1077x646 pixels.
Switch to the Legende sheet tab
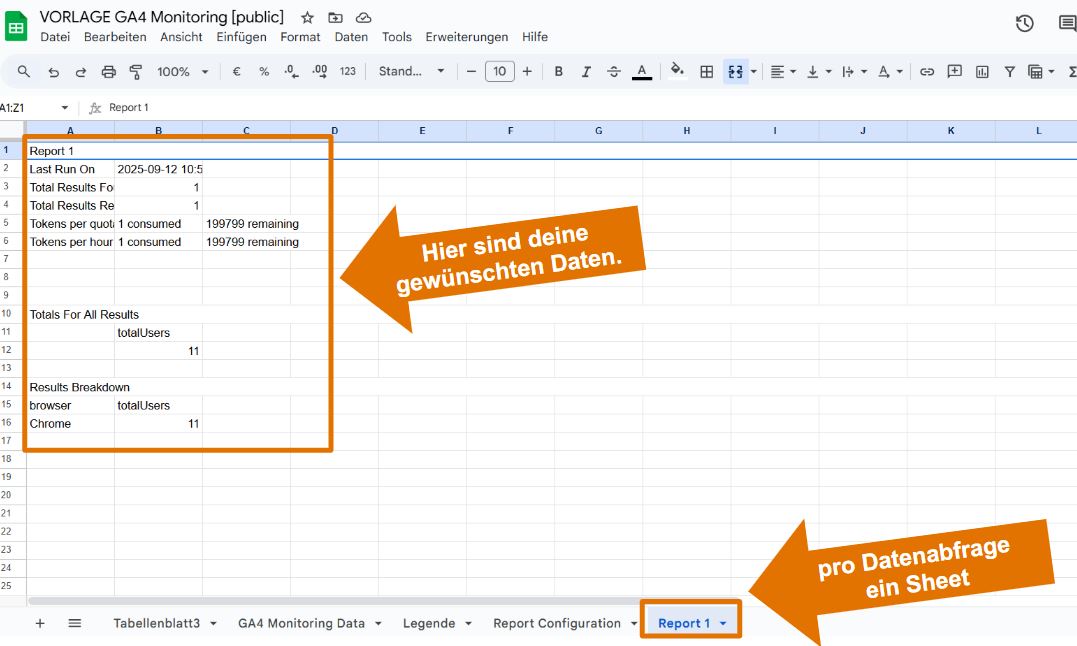point(428,622)
